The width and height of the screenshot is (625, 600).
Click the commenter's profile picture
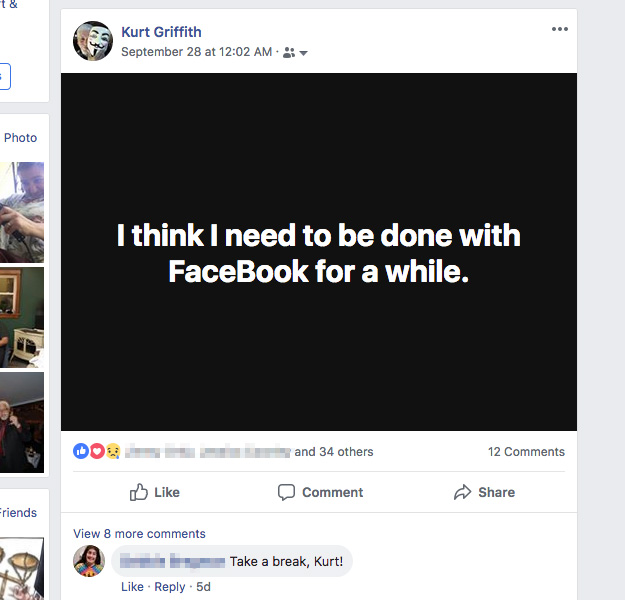[x=89, y=561]
